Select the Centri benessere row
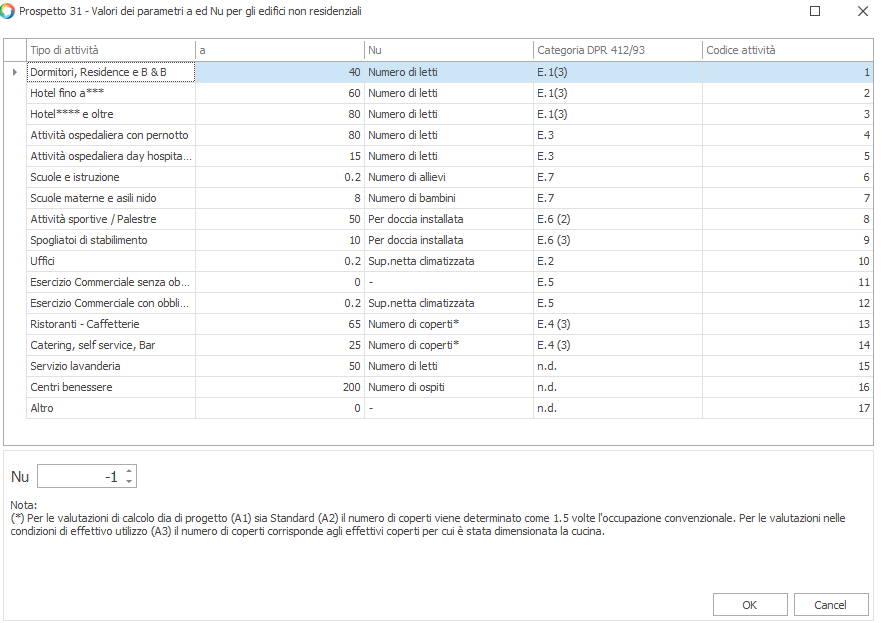The height and width of the screenshot is (623, 882). [x=110, y=387]
